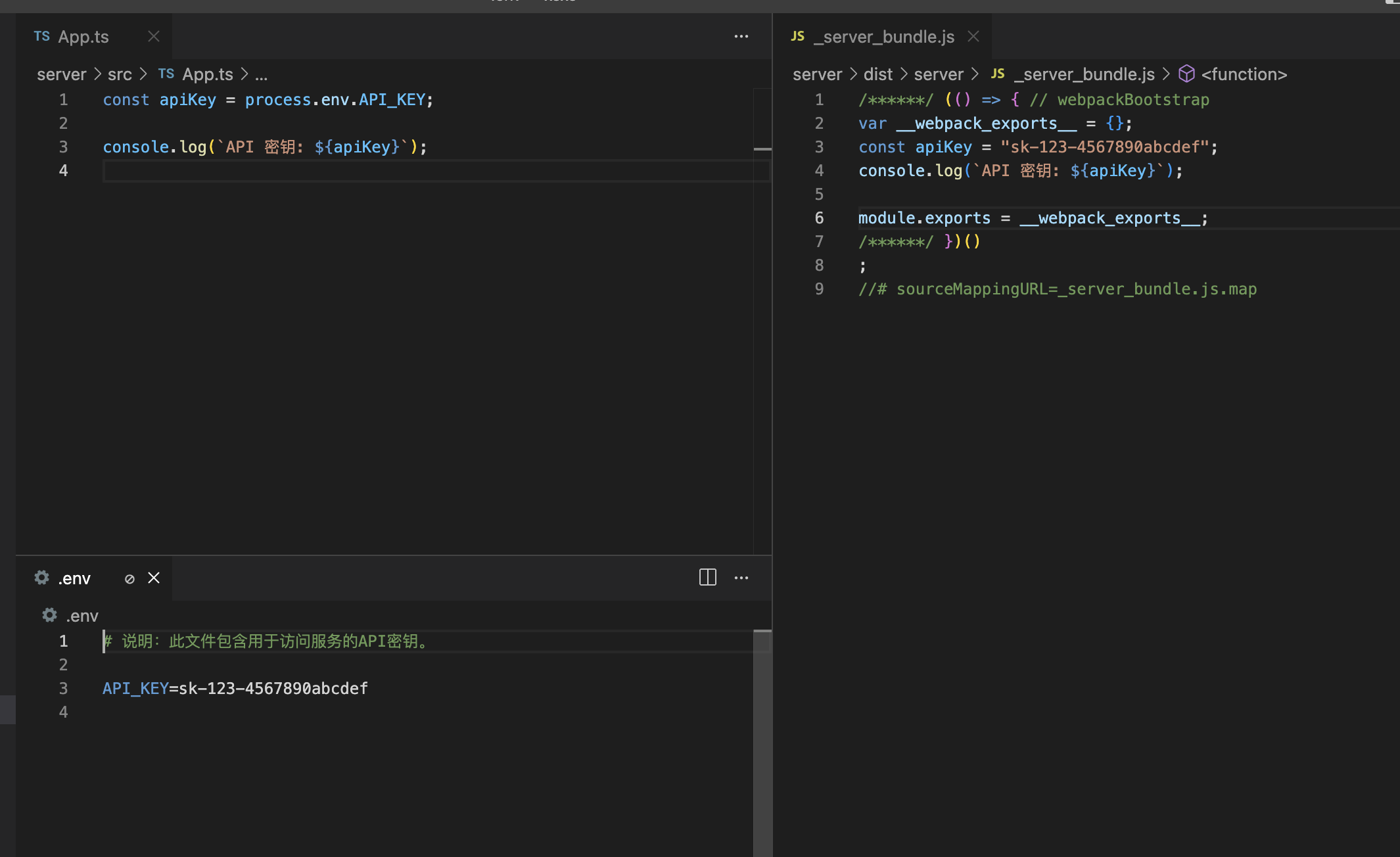Expand 'dist' breadcrumb in bundle path

[x=877, y=74]
